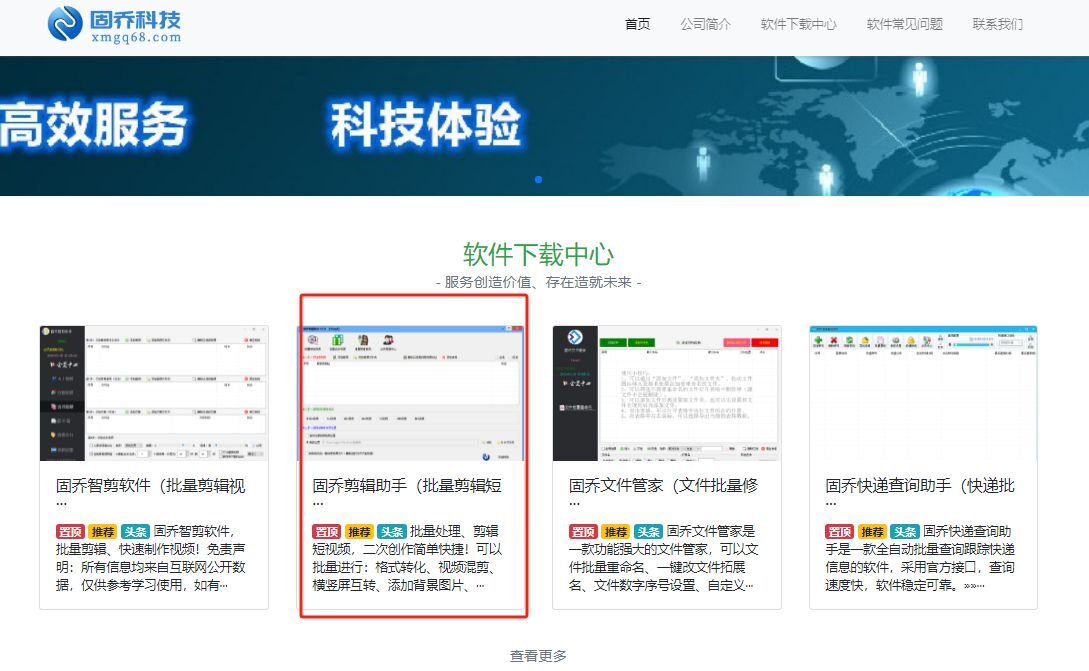
Task: Open 联系我们 in the navigation
Action: [997, 24]
